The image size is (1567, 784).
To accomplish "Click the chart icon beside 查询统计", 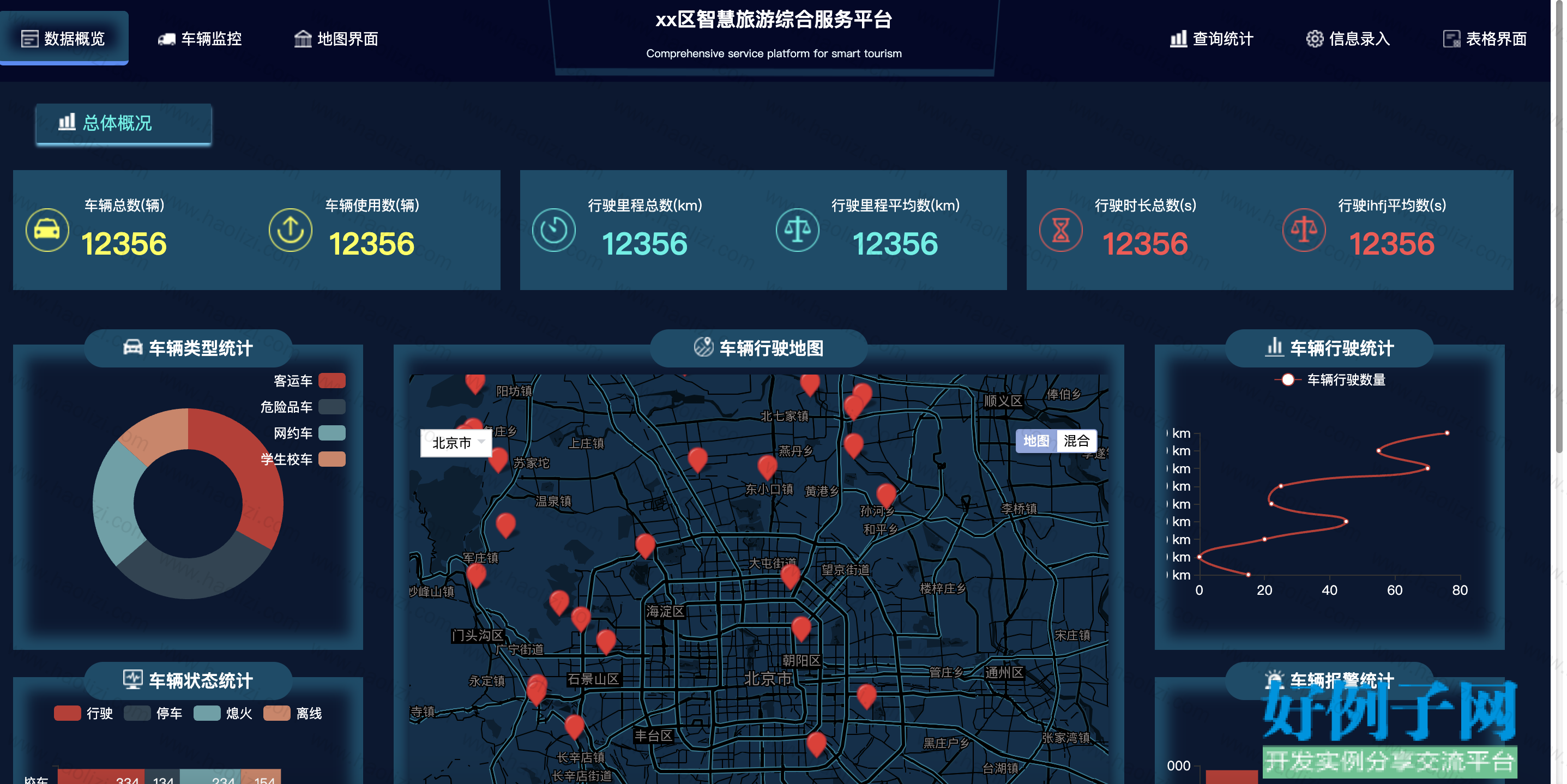I will coord(1178,38).
